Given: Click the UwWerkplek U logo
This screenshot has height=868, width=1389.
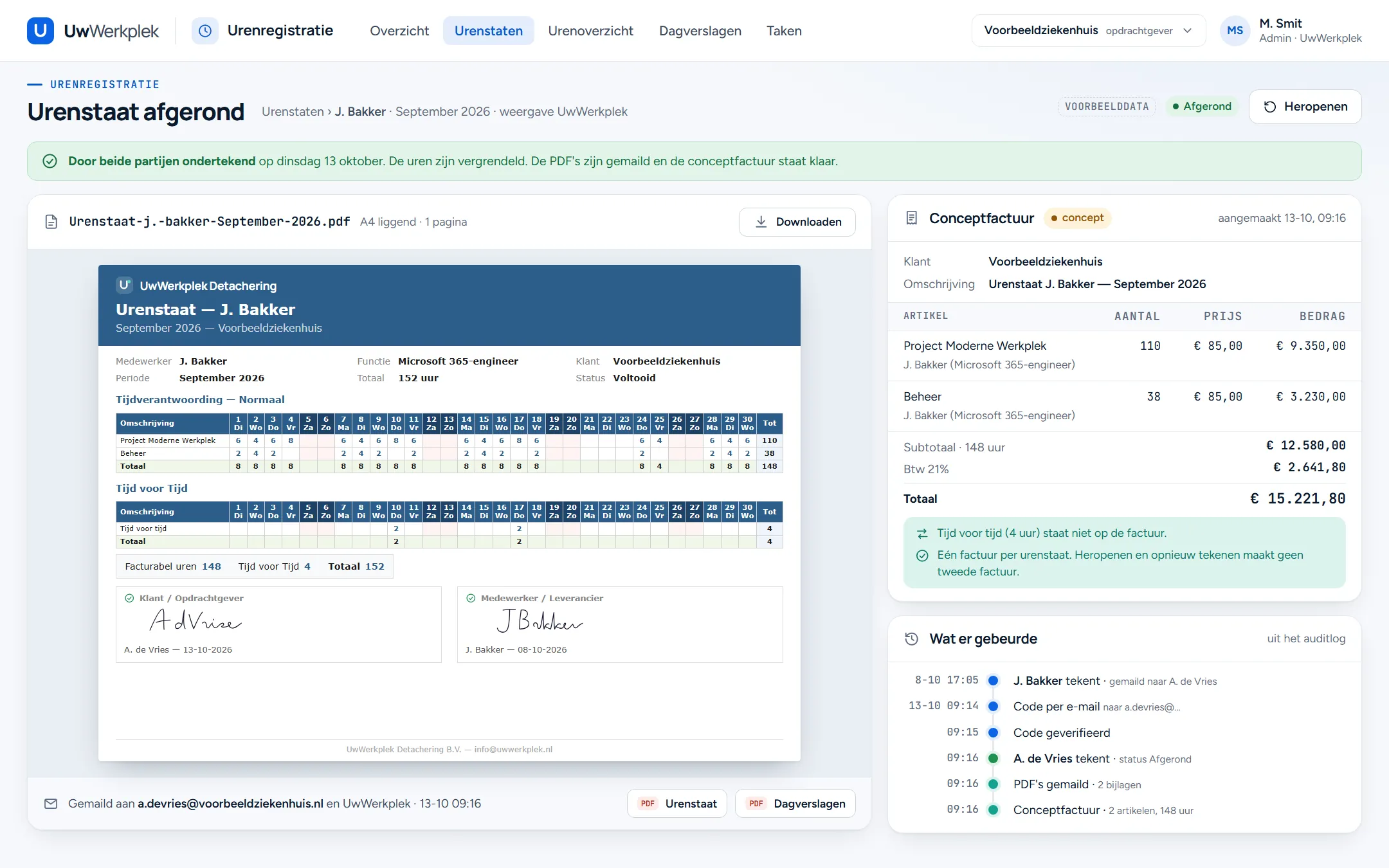Looking at the screenshot, I should (41, 31).
